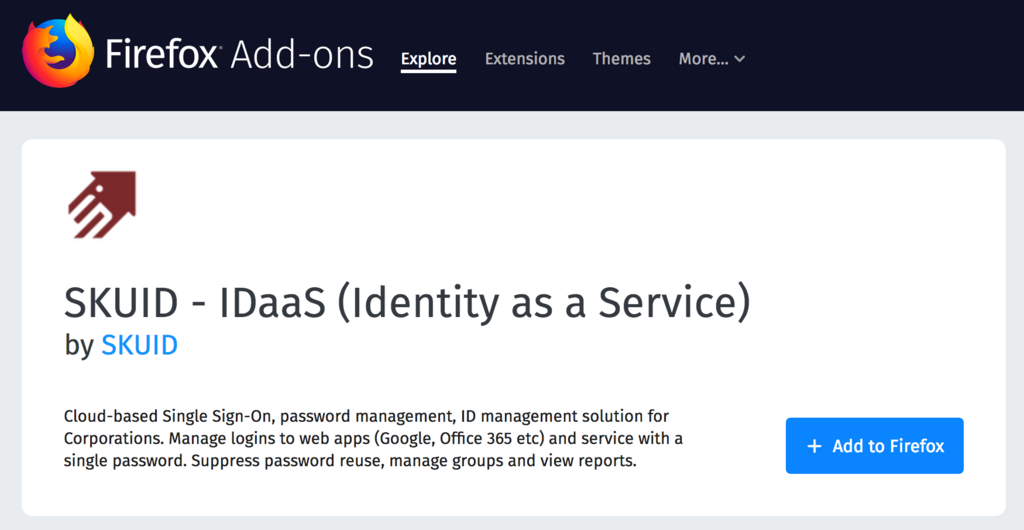Click the Firefox logo icon
The height and width of the screenshot is (530, 1024).
click(57, 51)
